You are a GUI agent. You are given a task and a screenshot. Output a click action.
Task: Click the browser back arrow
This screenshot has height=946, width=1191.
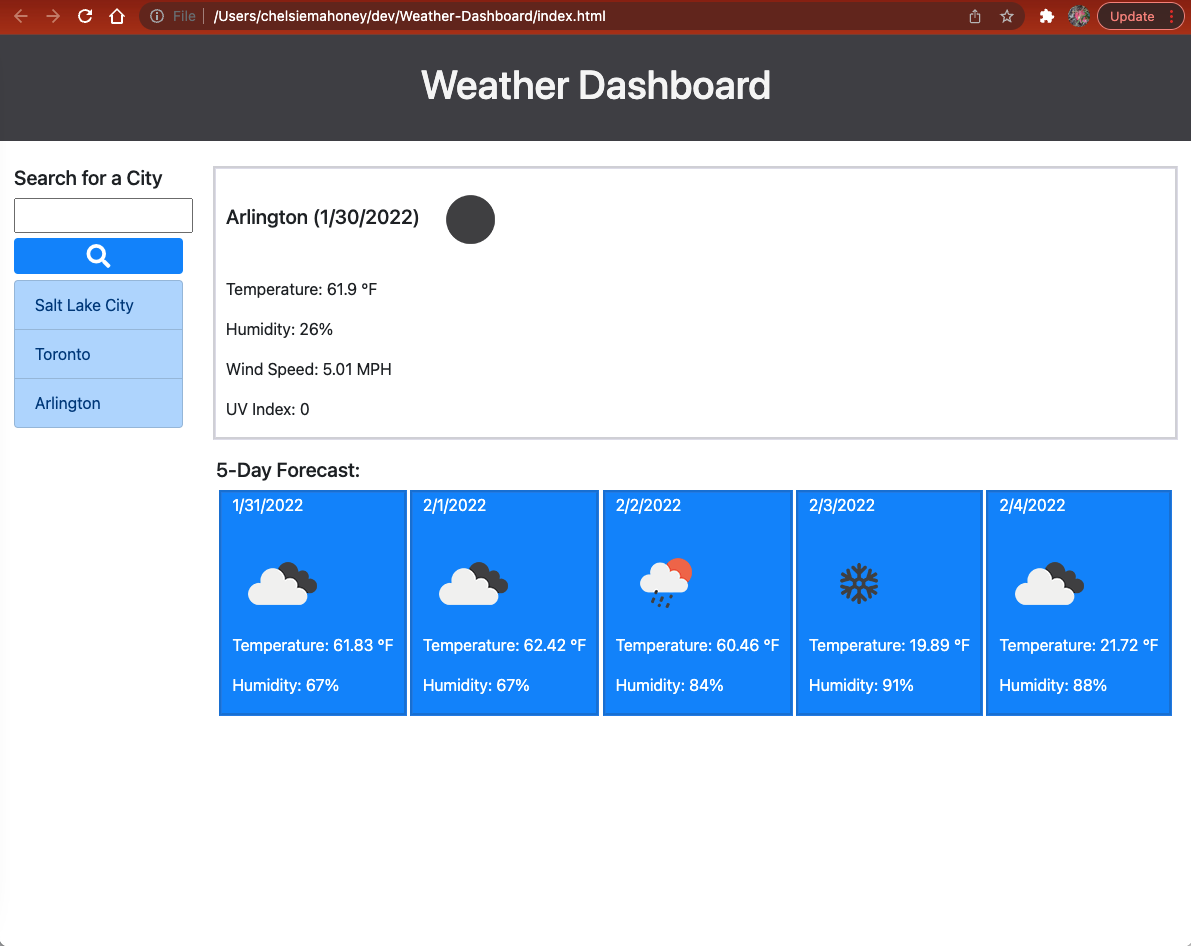point(21,16)
